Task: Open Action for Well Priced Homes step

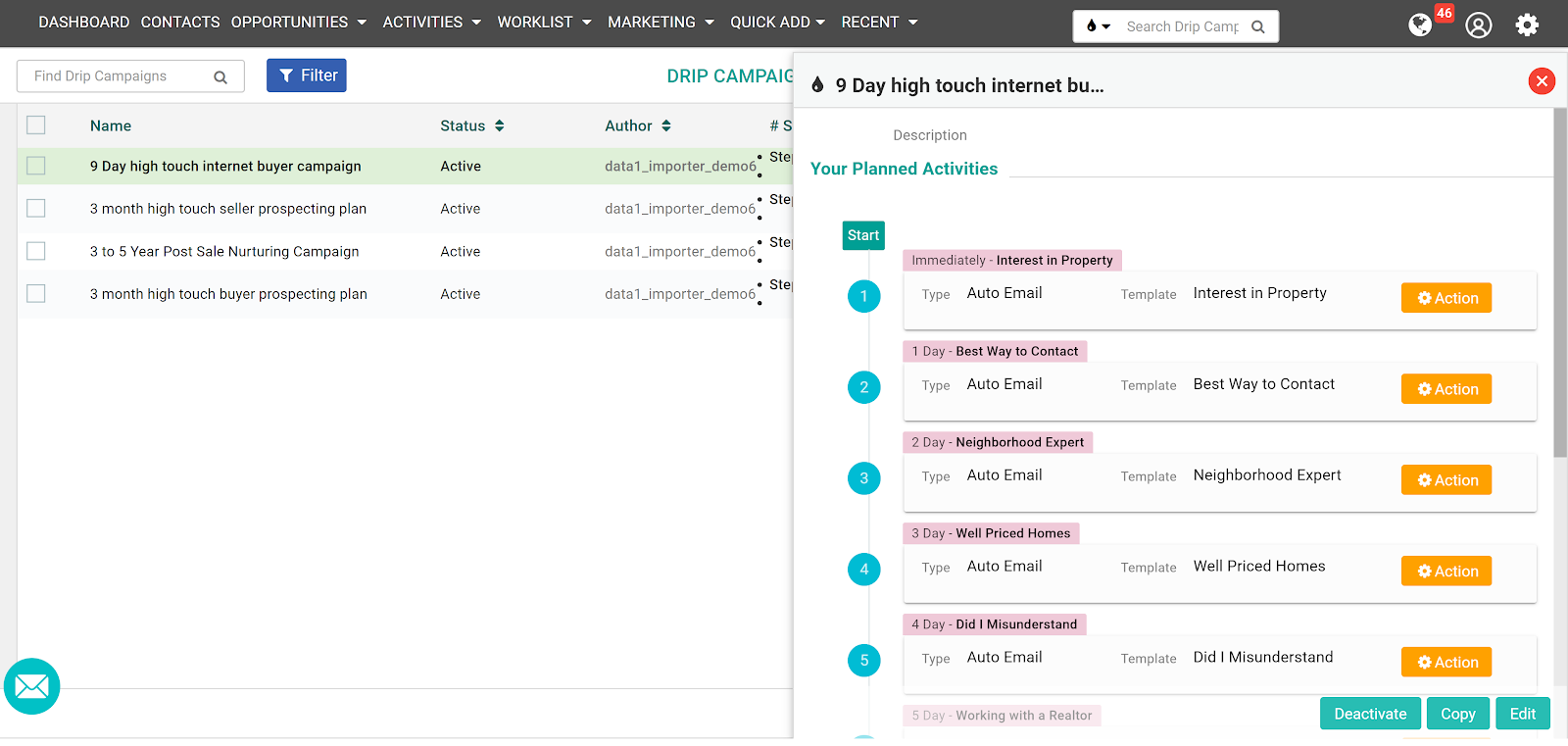Action: 1446,572
